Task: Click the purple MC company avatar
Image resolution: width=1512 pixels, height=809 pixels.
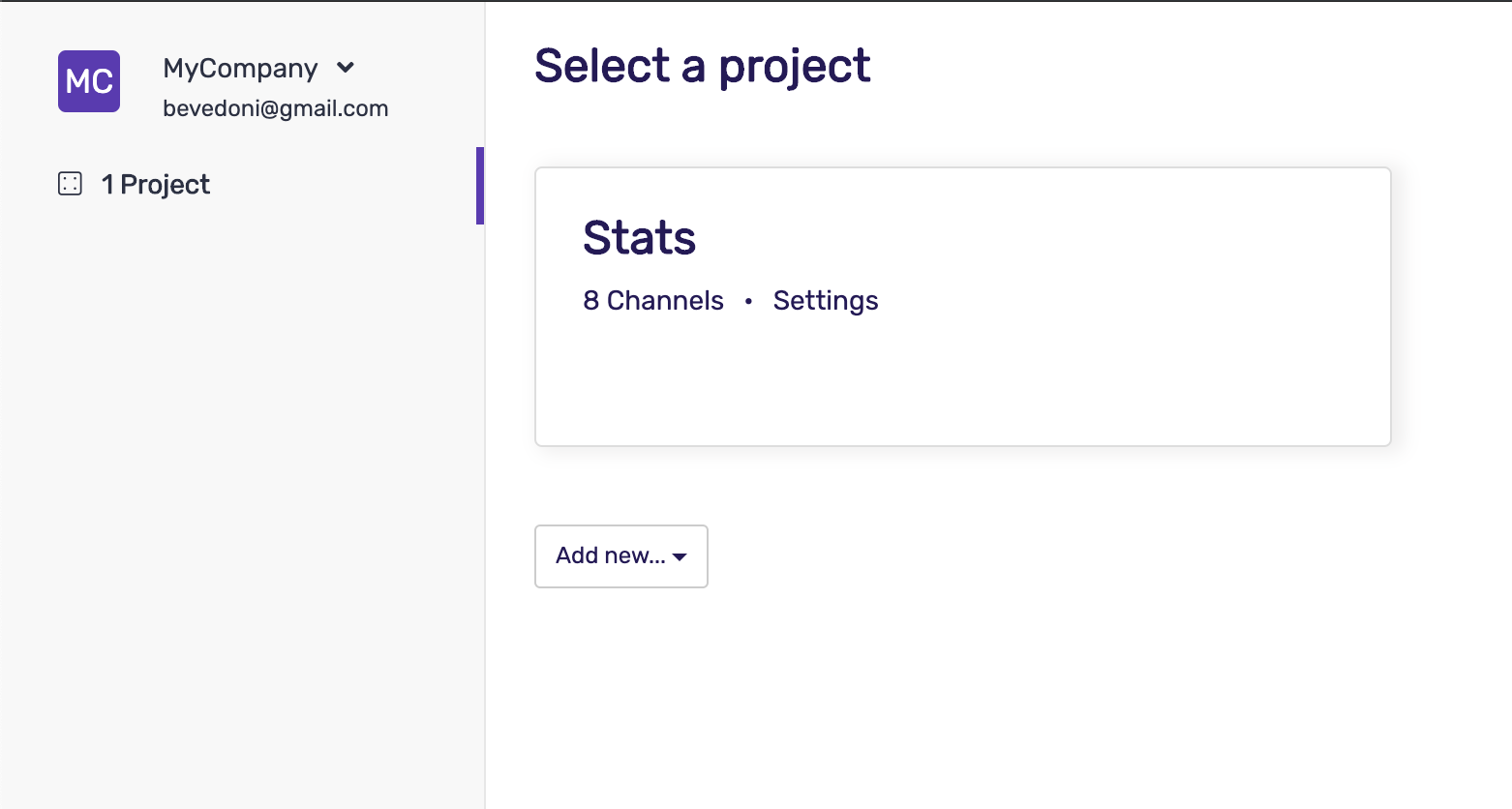Action: (89, 81)
